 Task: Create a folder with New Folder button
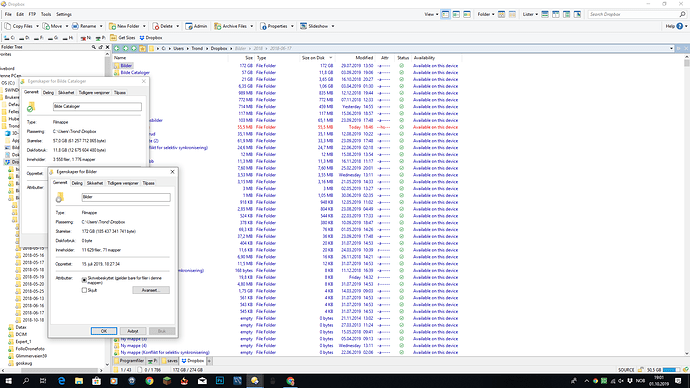pos(125,26)
